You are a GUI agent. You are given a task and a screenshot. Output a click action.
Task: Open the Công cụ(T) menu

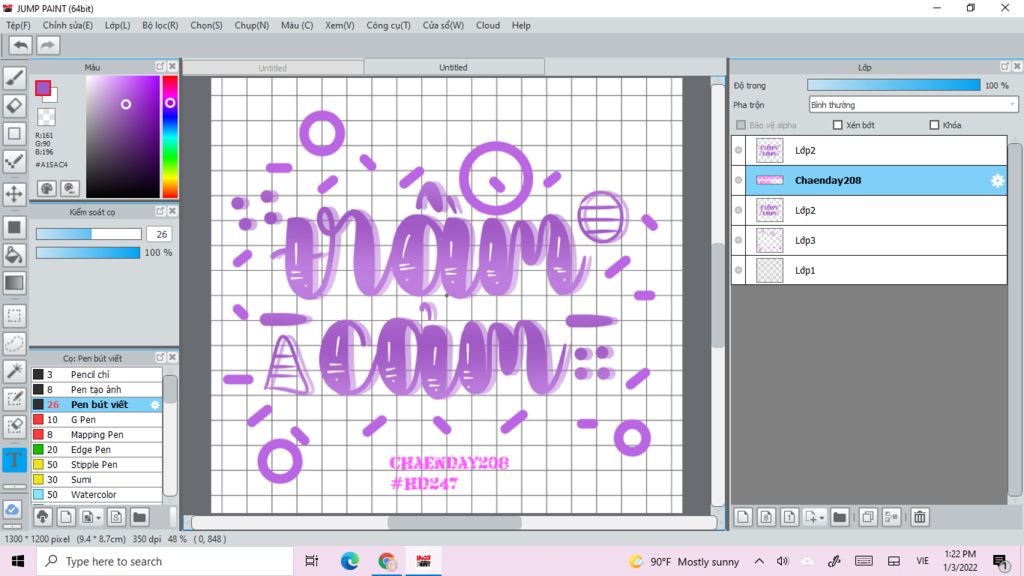[x=389, y=25]
